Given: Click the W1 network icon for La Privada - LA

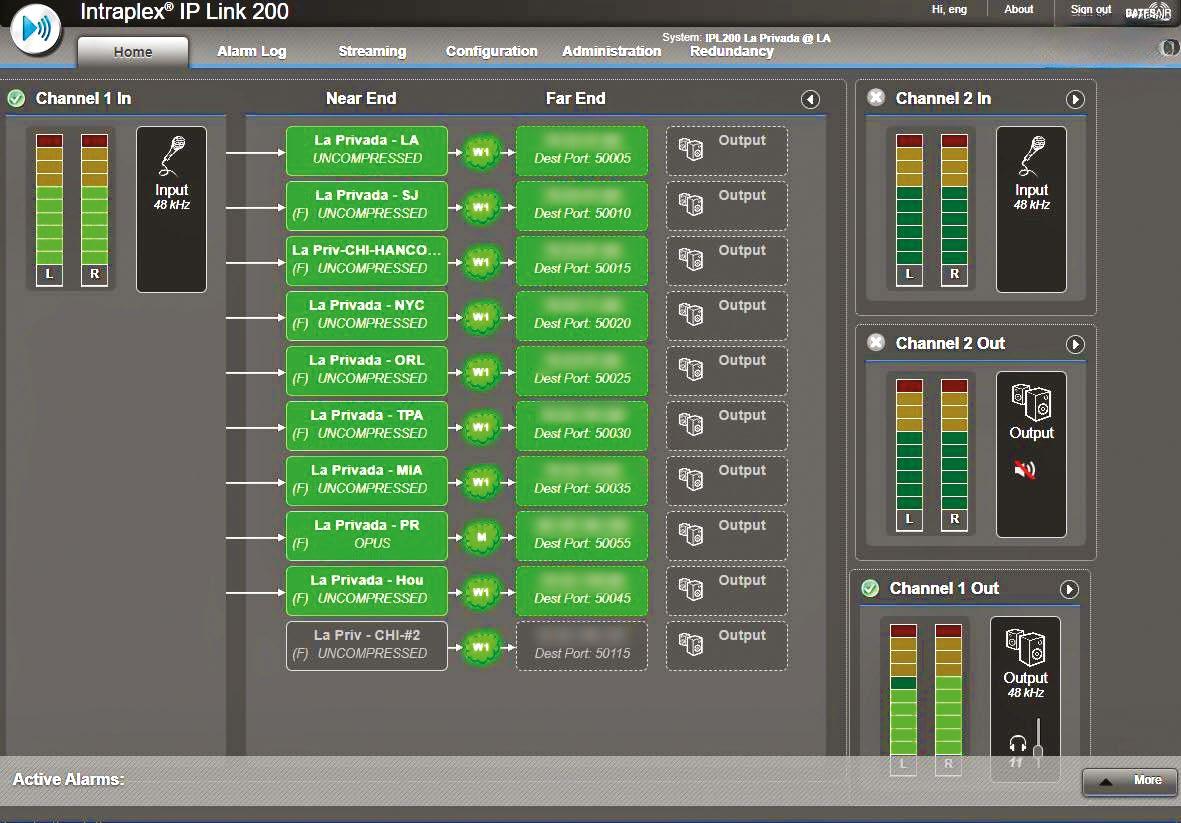Looking at the screenshot, I should 481,152.
